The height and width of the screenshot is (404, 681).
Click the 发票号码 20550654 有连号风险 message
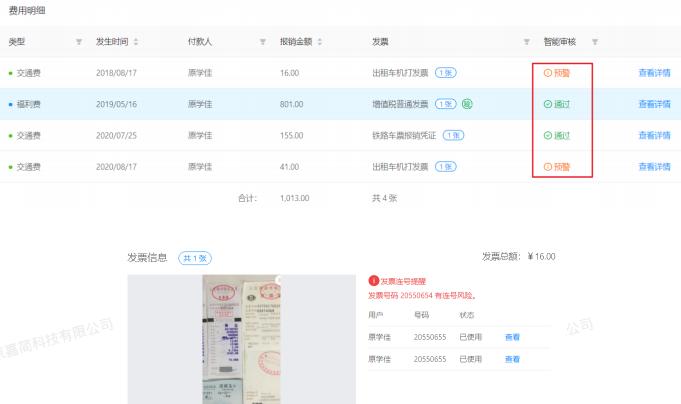click(x=422, y=295)
